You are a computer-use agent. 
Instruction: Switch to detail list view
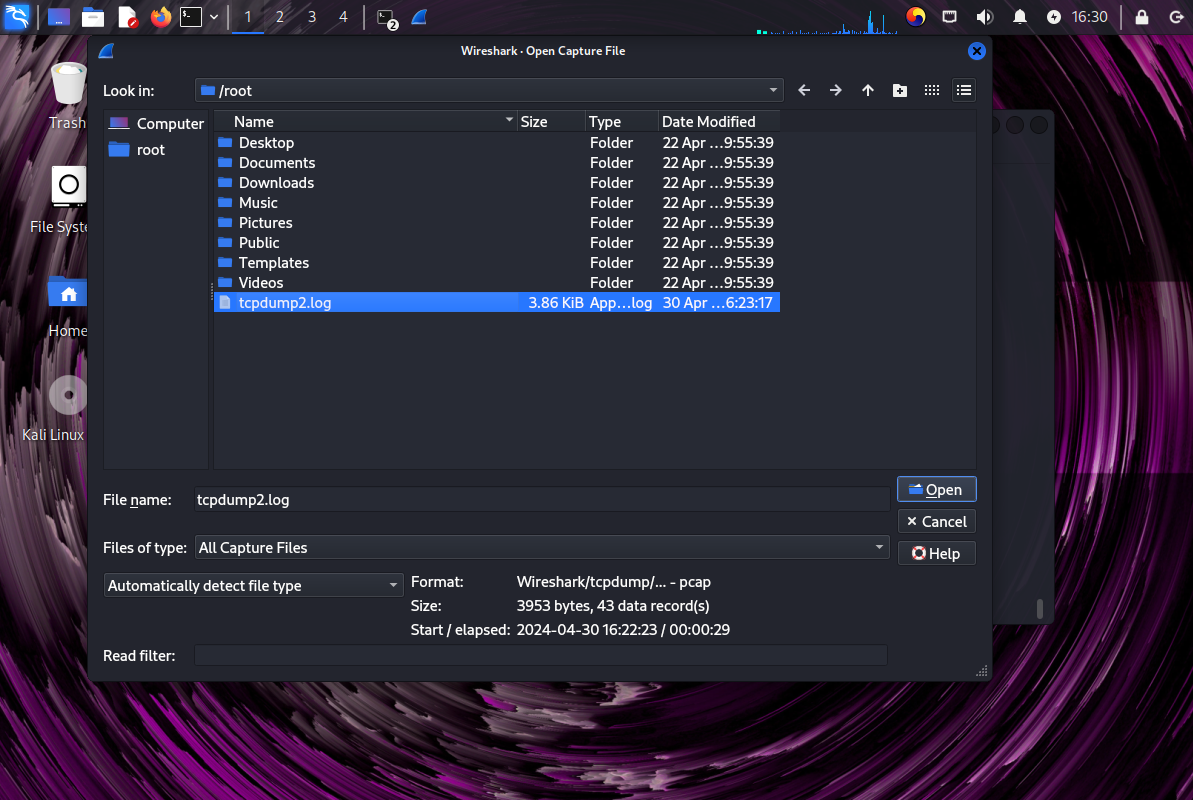964,91
